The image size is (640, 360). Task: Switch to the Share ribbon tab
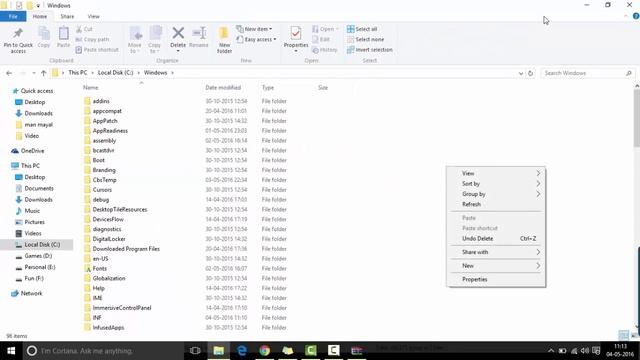click(67, 16)
